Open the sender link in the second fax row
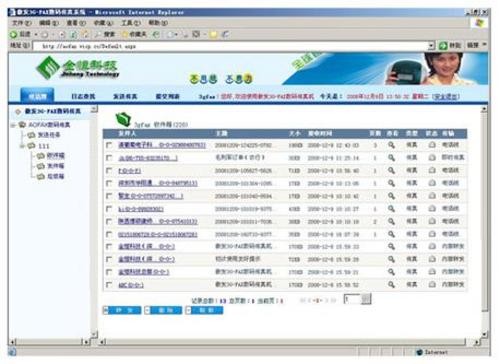Image resolution: width=500 pixels, height=364 pixels. pos(148,158)
